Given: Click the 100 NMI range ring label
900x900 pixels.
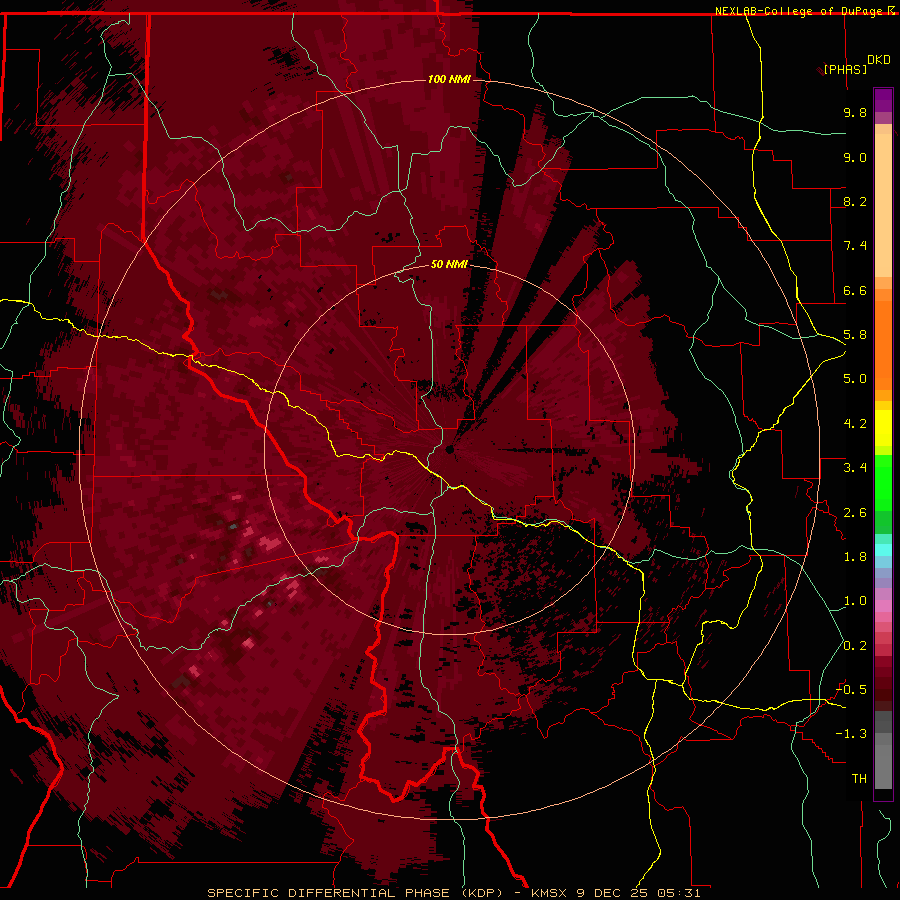Looking at the screenshot, I should [x=449, y=79].
